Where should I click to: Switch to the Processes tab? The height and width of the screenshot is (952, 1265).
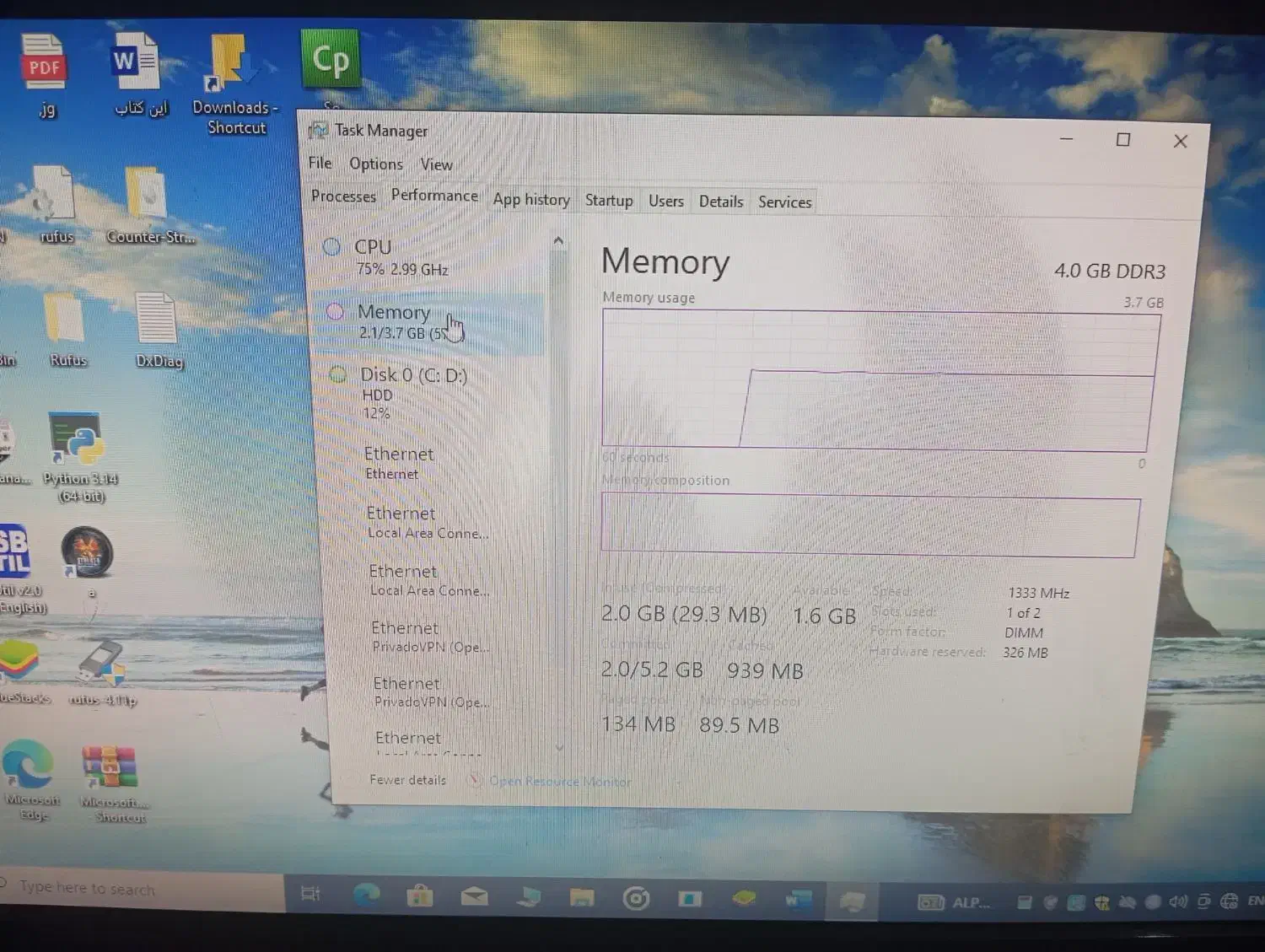(x=343, y=196)
